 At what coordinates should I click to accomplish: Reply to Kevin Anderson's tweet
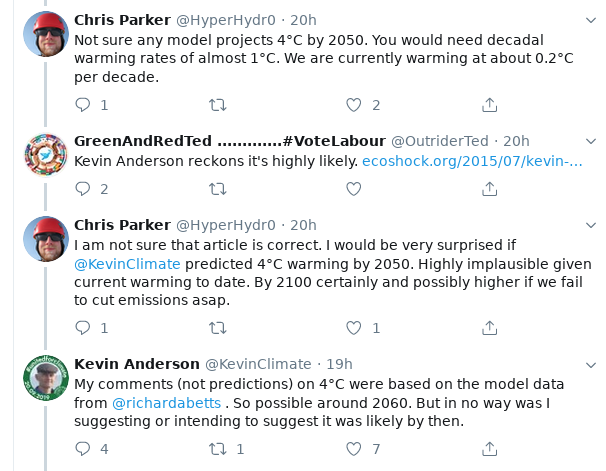83,449
